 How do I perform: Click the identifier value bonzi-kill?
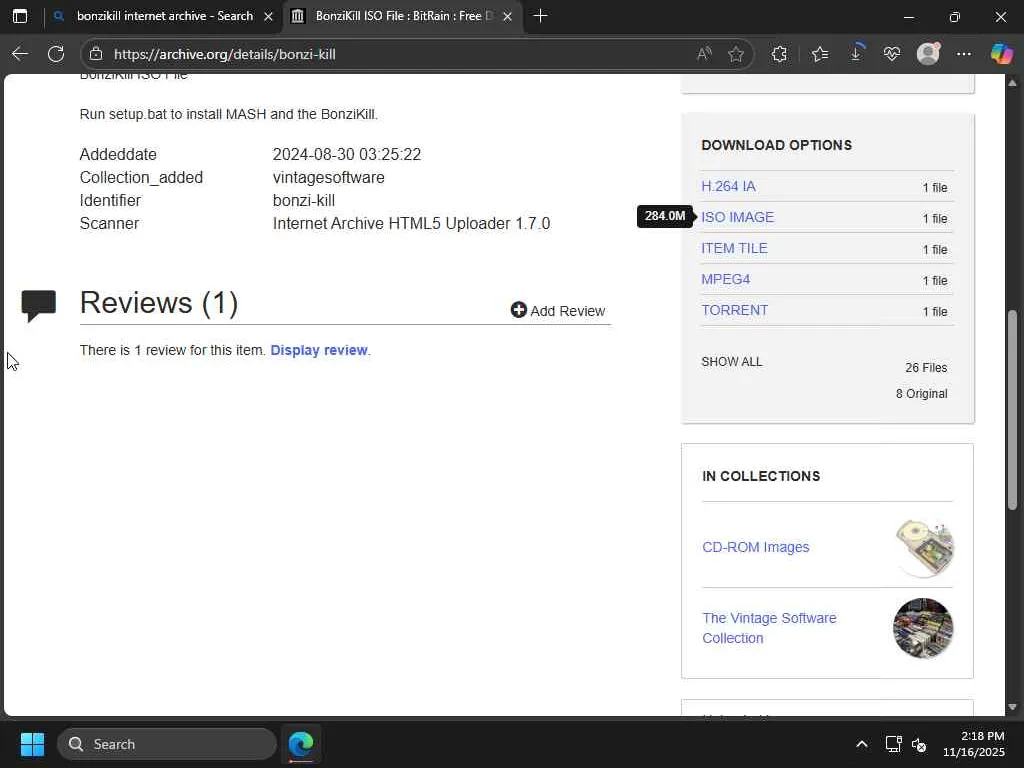coord(304,200)
